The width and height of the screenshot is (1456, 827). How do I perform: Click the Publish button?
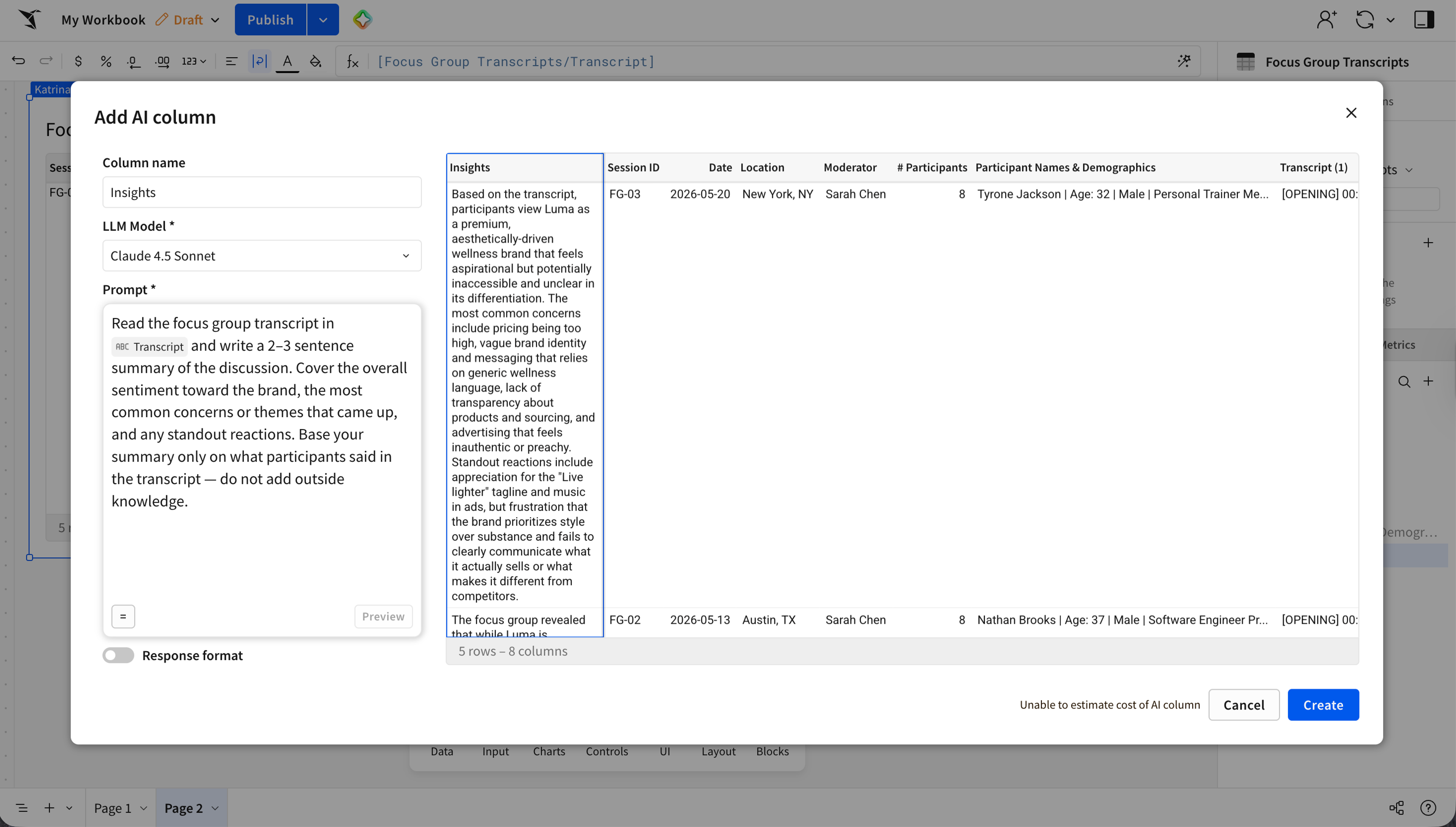pyautogui.click(x=270, y=19)
